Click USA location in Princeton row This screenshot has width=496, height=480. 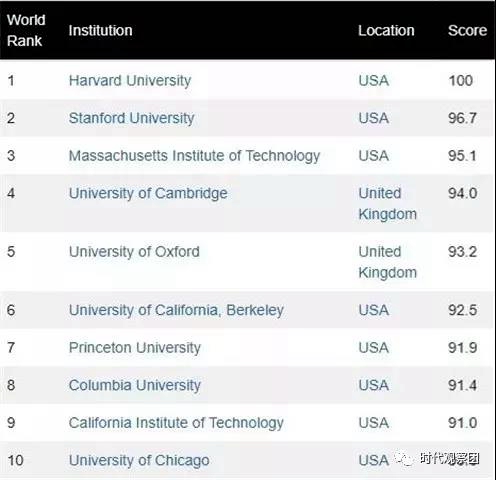pyautogui.click(x=374, y=348)
